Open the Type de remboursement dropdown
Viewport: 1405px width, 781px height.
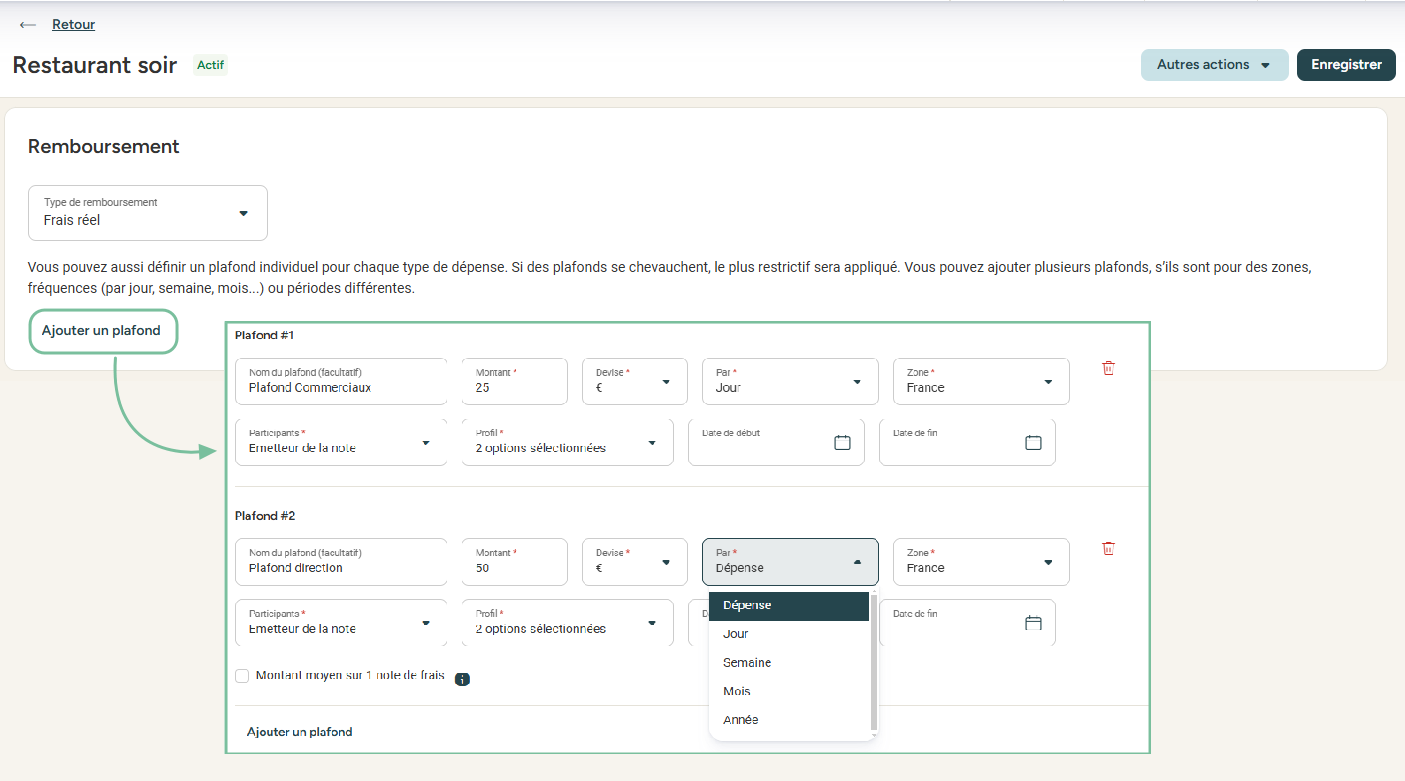148,213
